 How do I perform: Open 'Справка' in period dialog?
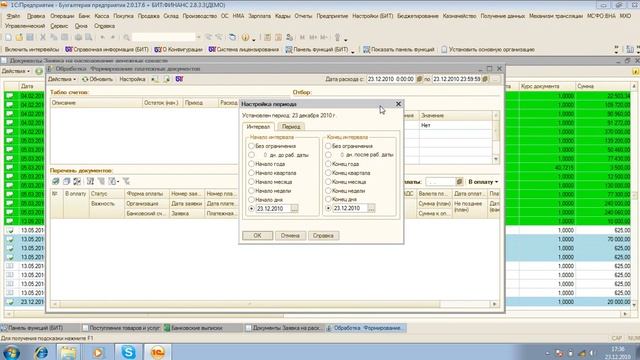pyautogui.click(x=323, y=236)
